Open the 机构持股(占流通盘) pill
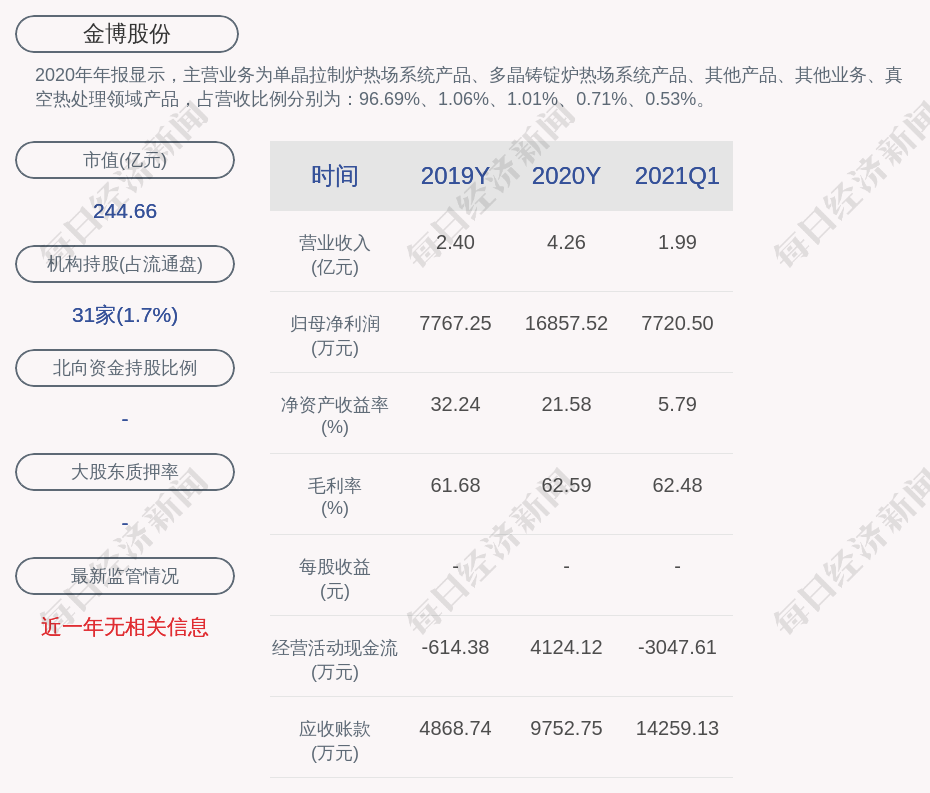The width and height of the screenshot is (930, 793). point(125,264)
